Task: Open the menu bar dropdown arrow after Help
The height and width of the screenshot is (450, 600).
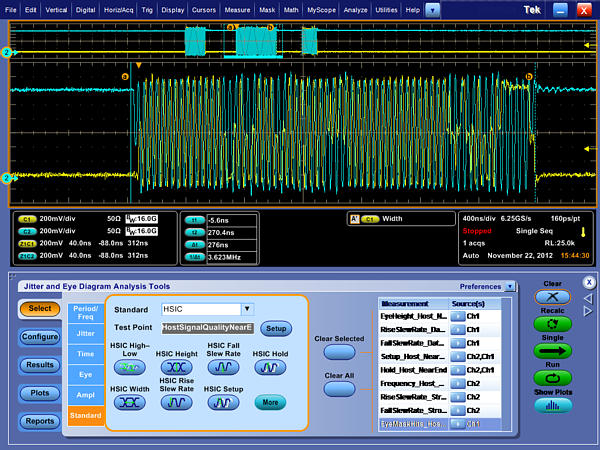Action: [431, 8]
